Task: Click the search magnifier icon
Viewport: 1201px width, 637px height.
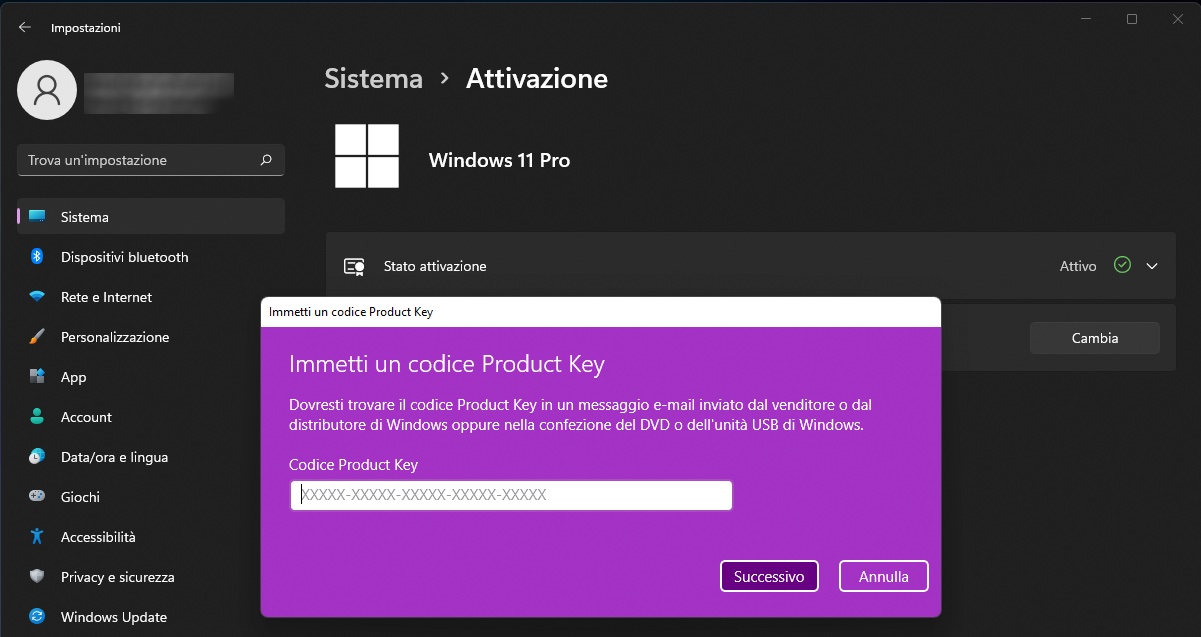Action: (266, 160)
